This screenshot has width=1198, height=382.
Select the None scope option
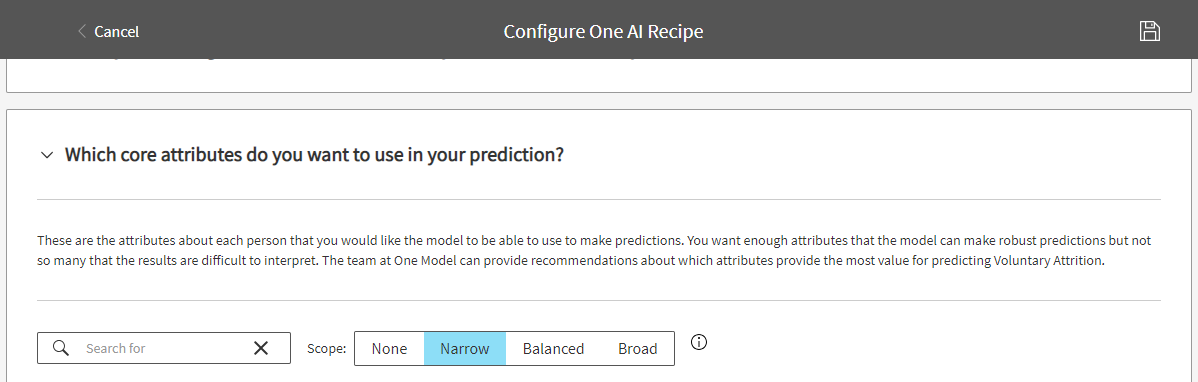[x=389, y=348]
